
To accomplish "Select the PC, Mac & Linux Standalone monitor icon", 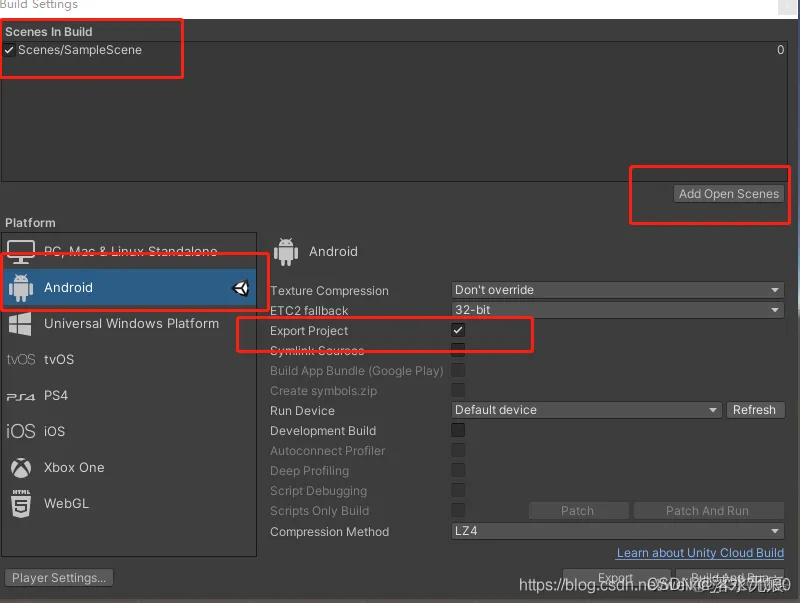I will (21, 252).
